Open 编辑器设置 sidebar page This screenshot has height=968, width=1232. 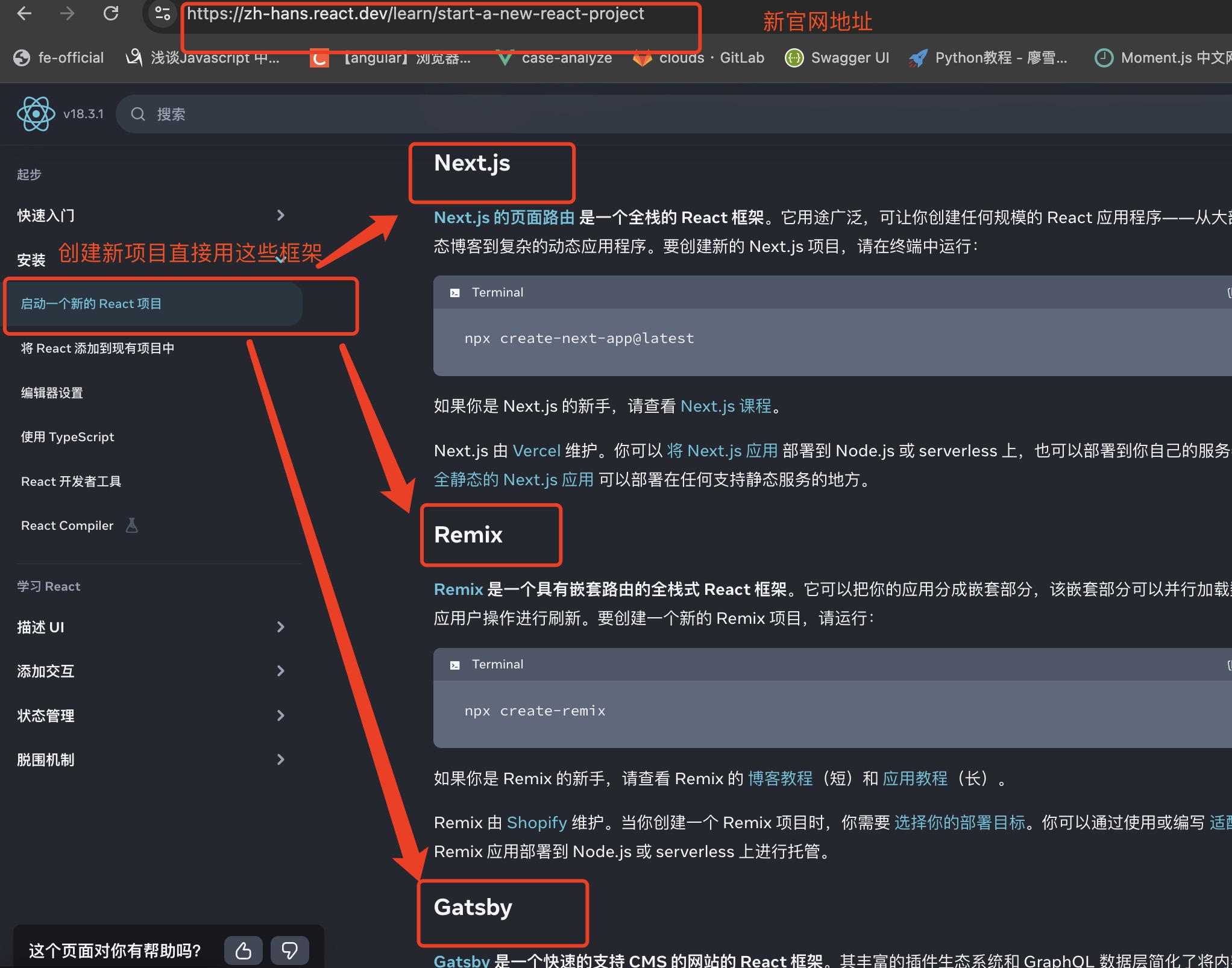(52, 393)
